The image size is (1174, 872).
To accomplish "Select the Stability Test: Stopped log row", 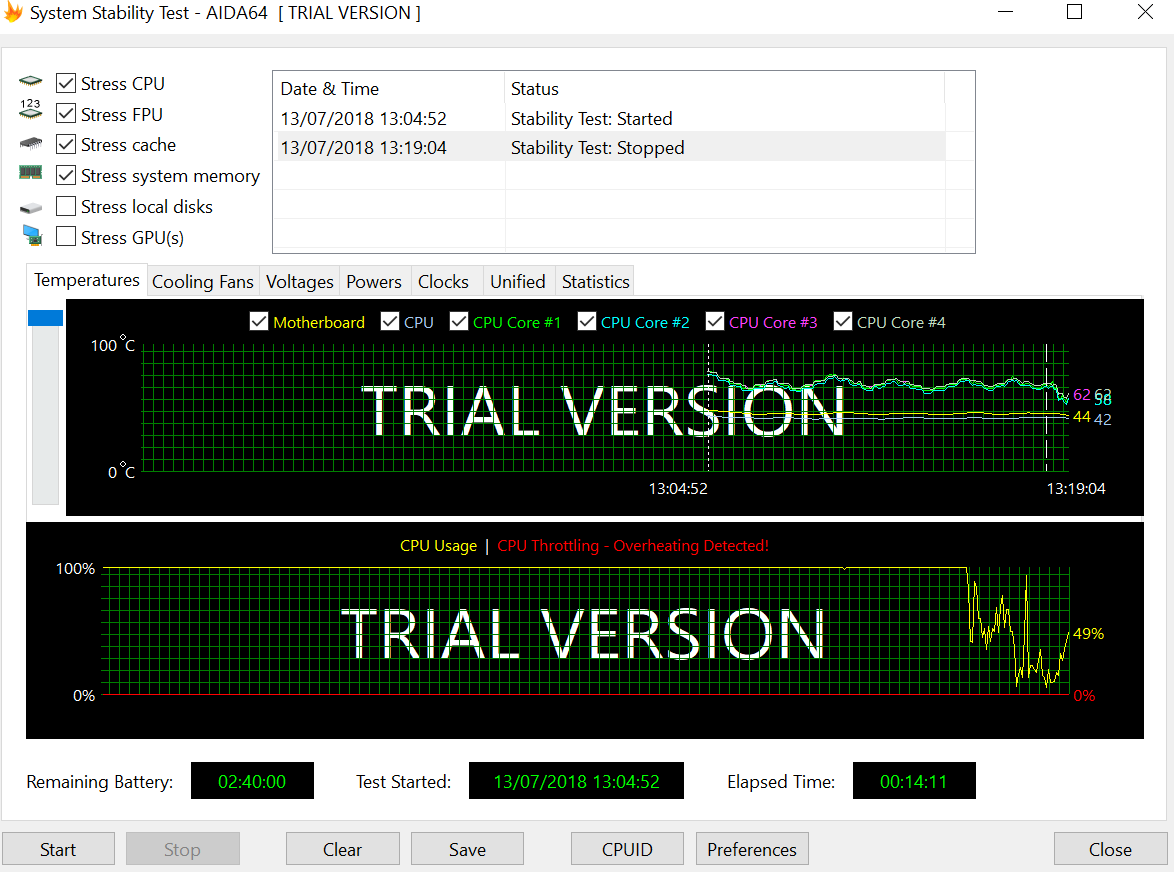I will click(x=612, y=147).
